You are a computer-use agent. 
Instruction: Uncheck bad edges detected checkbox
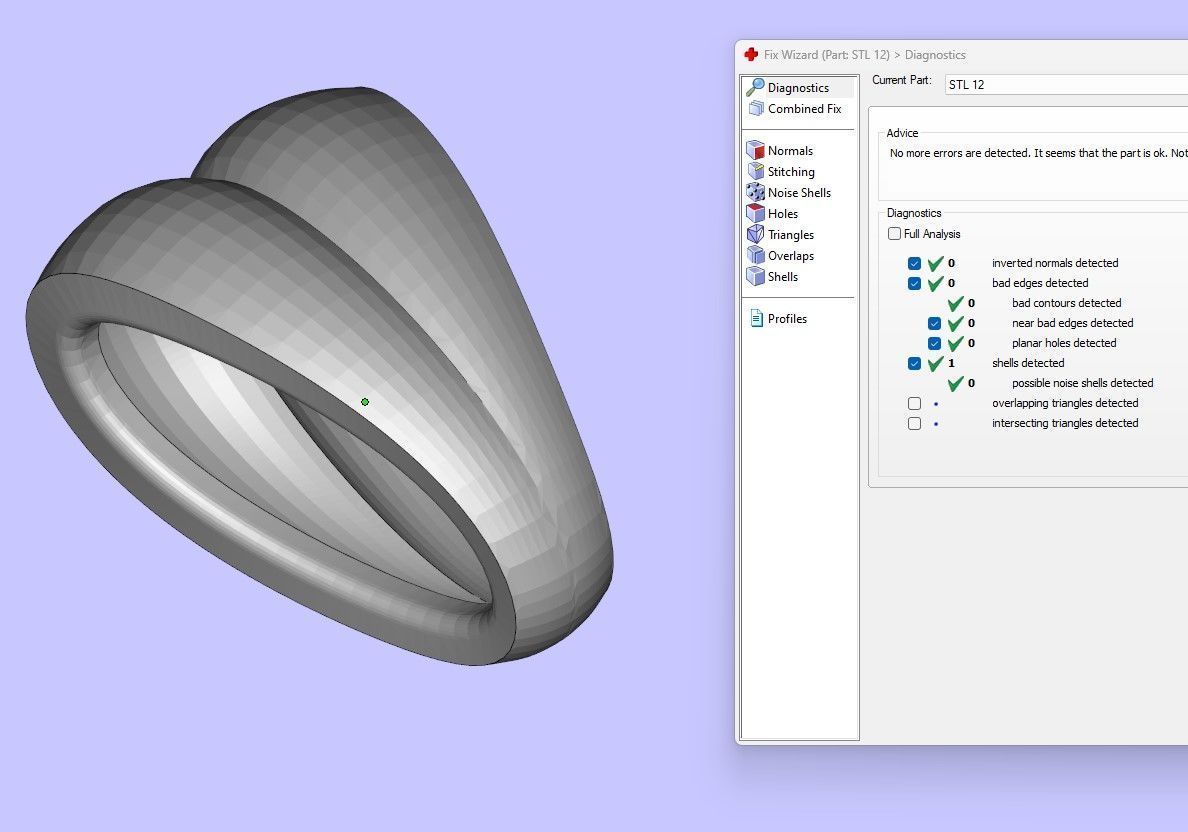914,283
